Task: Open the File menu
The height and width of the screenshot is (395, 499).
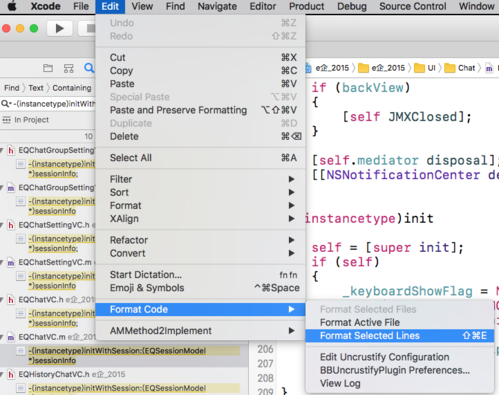Action: pyautogui.click(x=81, y=6)
